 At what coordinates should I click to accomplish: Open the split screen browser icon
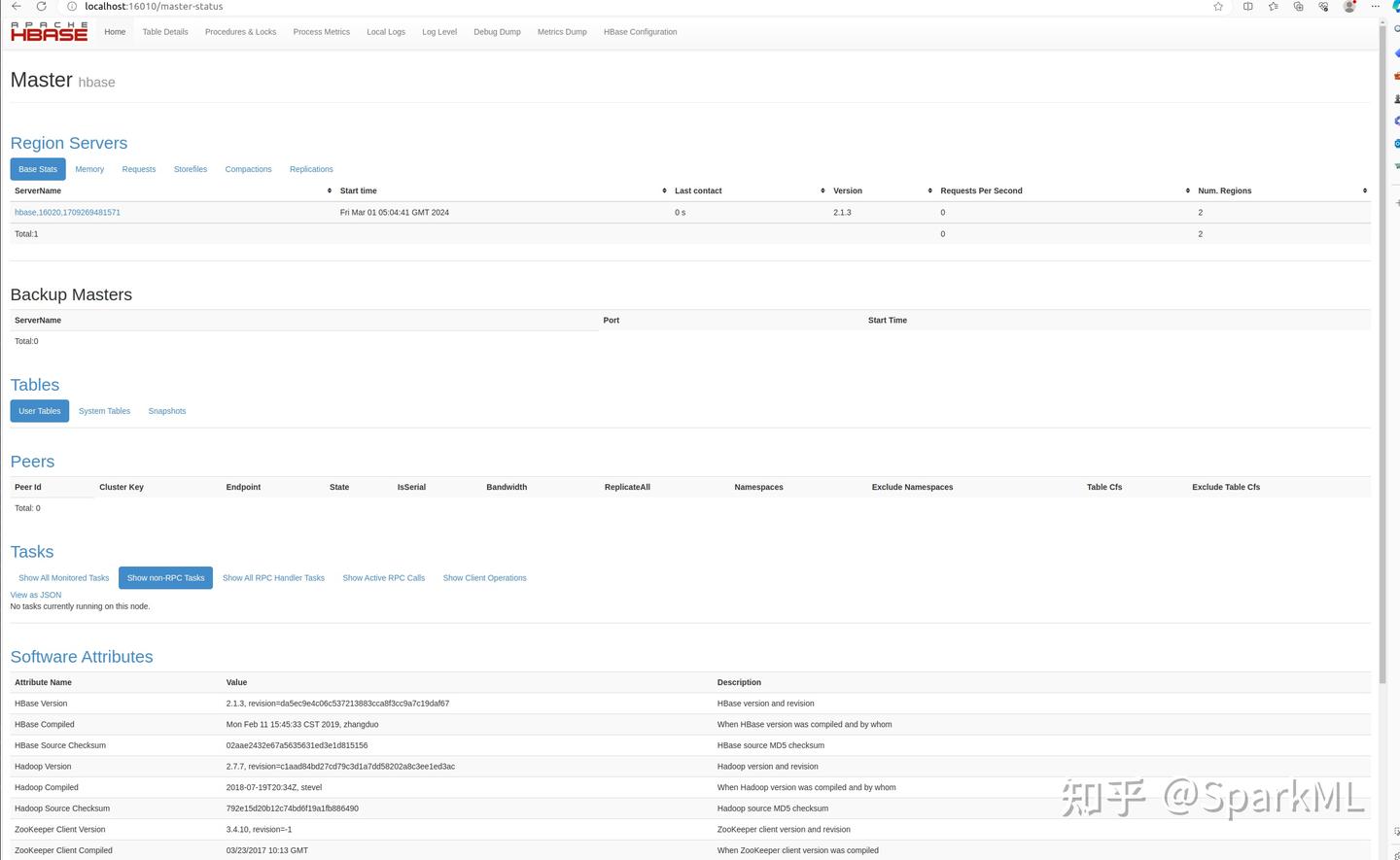click(1246, 7)
